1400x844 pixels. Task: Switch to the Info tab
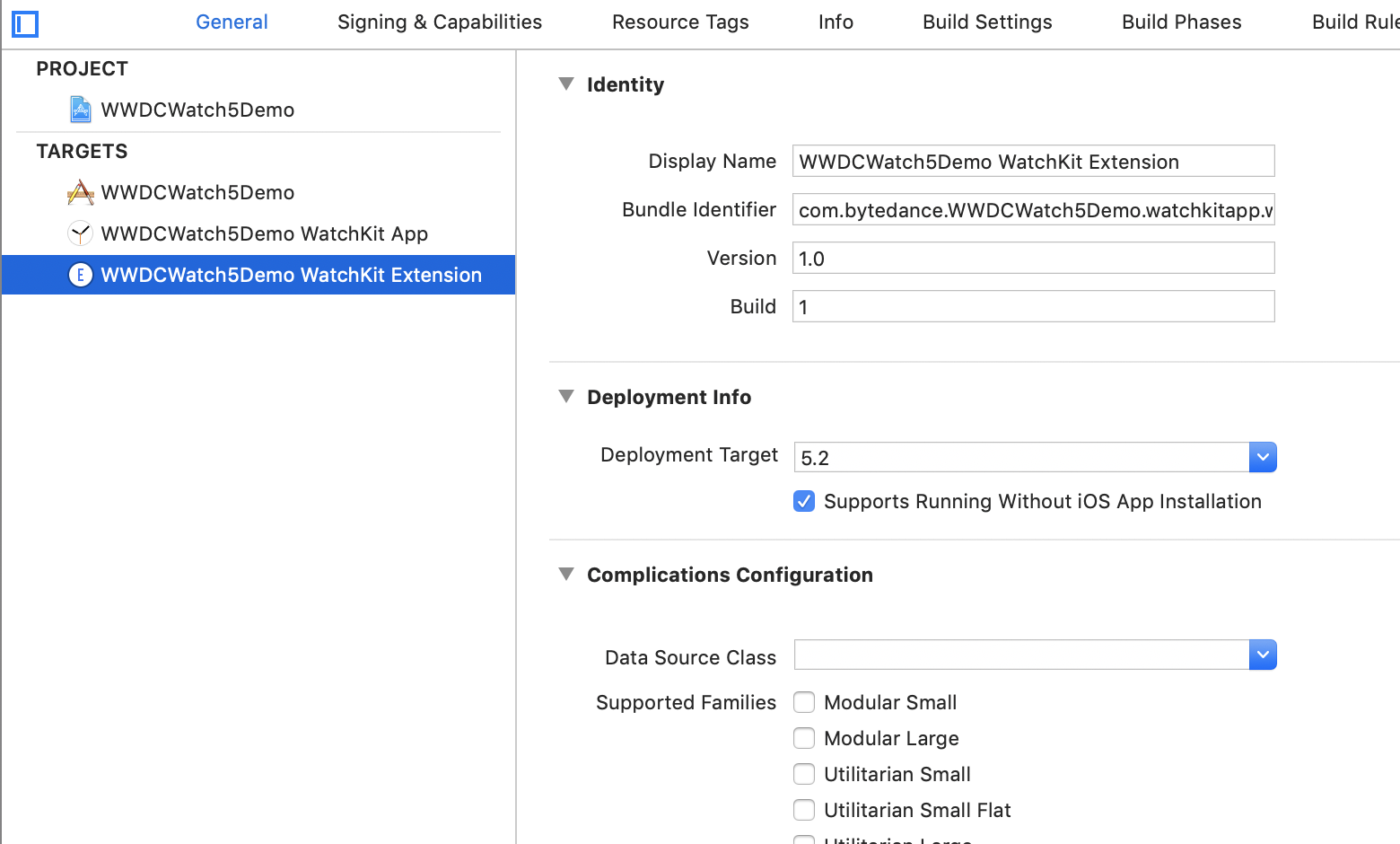coord(836,22)
